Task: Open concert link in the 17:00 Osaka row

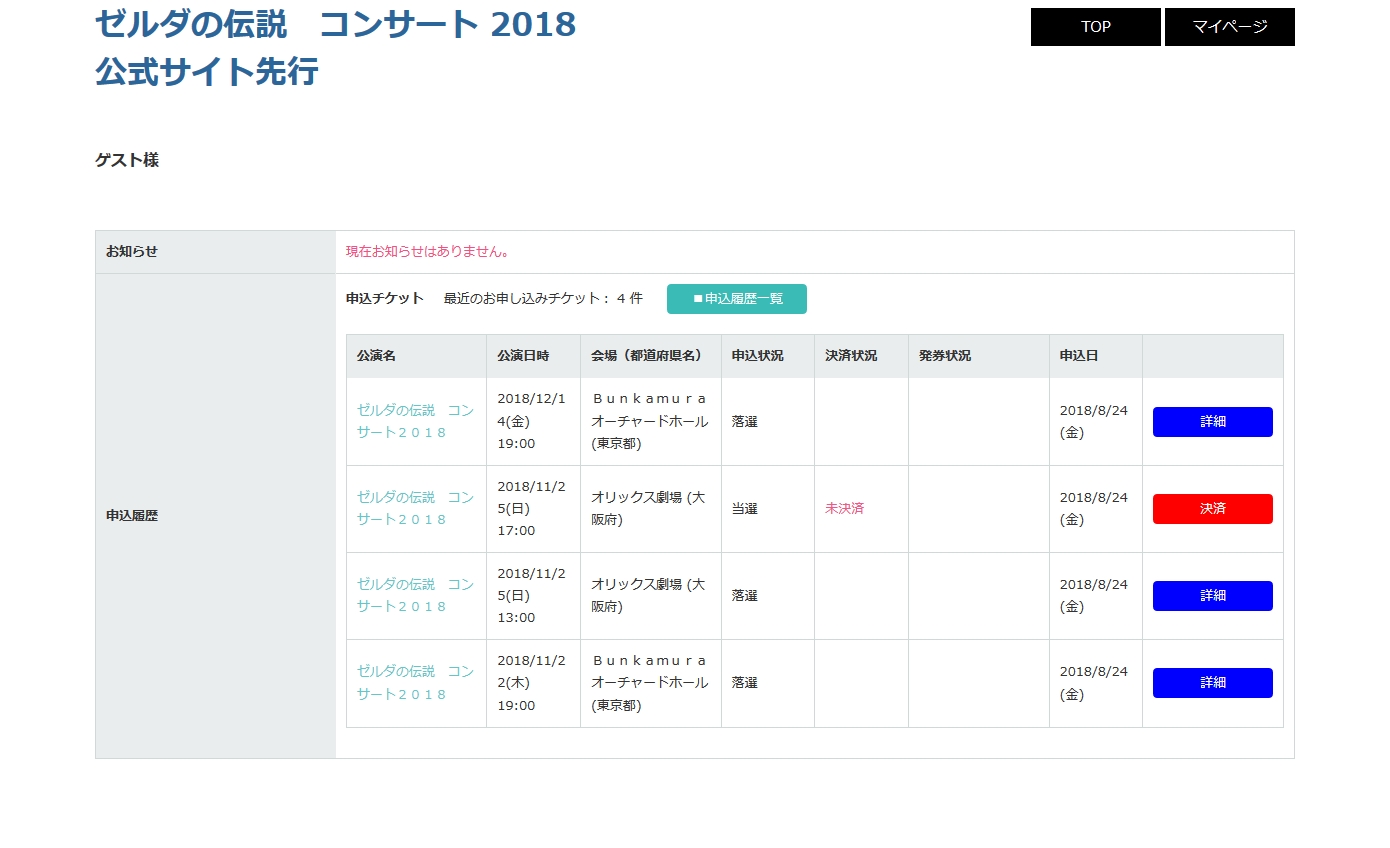Action: click(415, 508)
